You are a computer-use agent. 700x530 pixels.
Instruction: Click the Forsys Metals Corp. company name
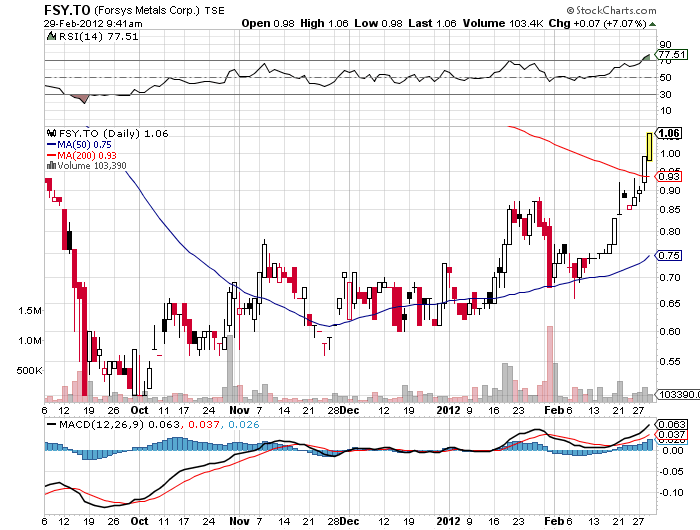[147, 10]
